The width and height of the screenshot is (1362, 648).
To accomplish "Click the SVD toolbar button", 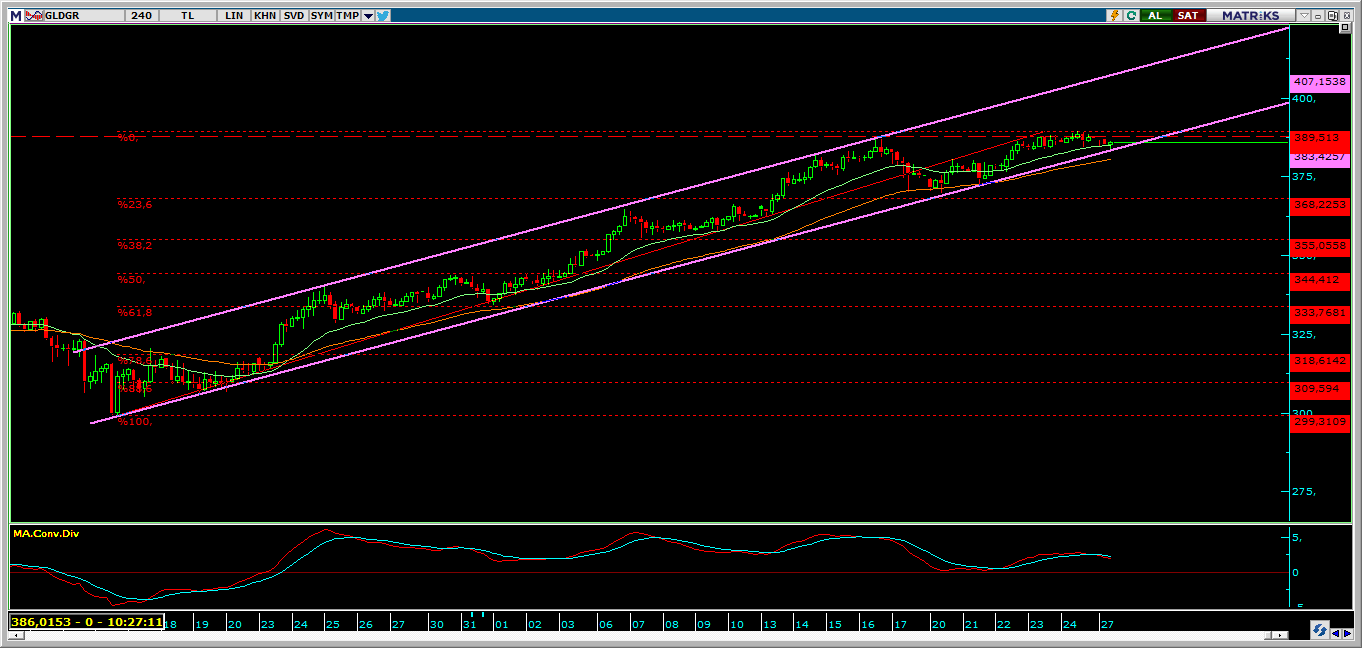I will (x=294, y=15).
